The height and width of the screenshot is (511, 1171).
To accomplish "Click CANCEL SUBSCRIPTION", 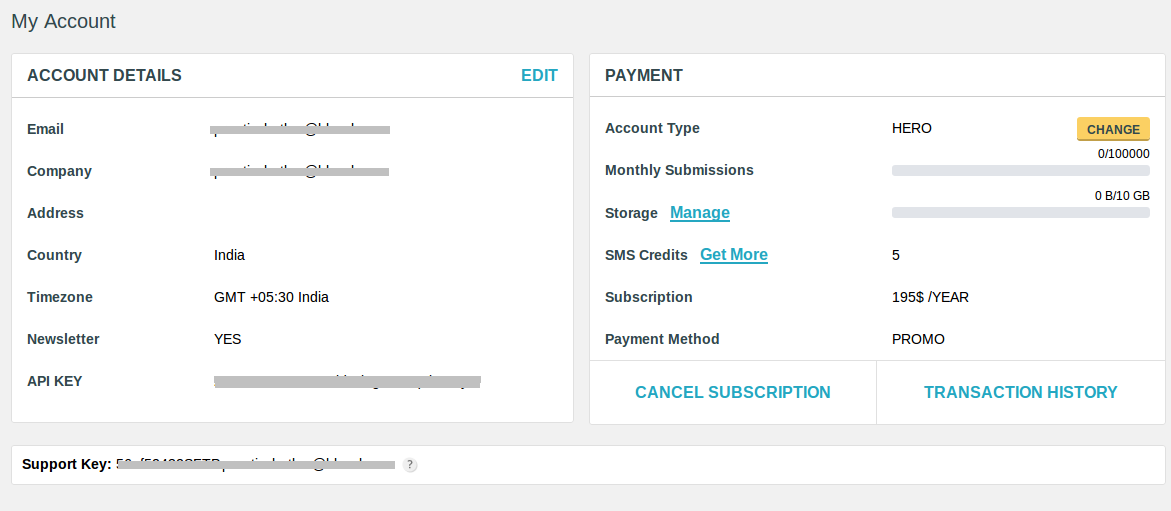I will point(732,392).
